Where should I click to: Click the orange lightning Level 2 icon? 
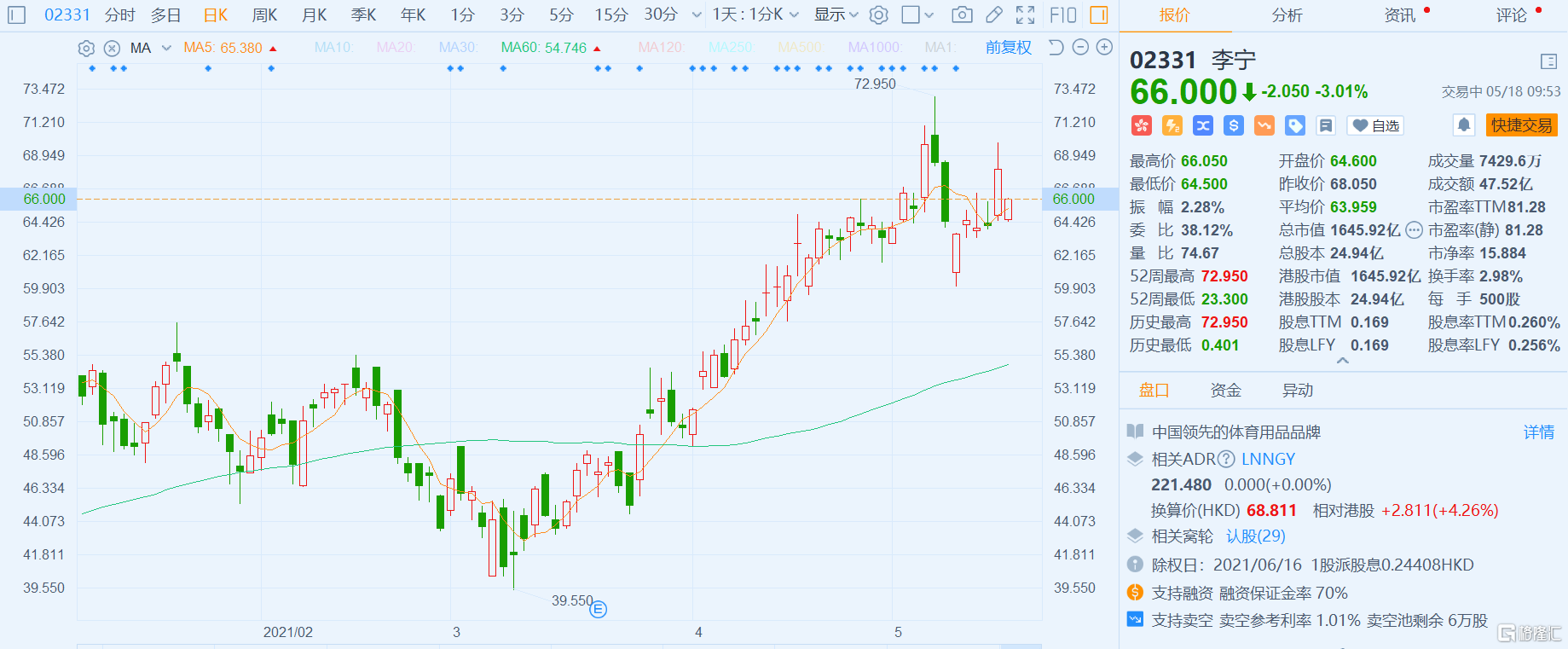(x=1172, y=125)
